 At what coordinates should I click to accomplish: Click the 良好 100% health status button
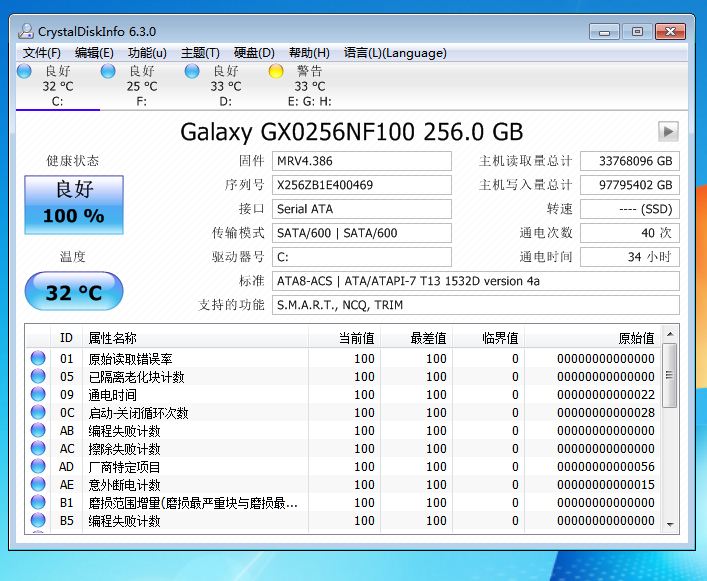coord(74,205)
